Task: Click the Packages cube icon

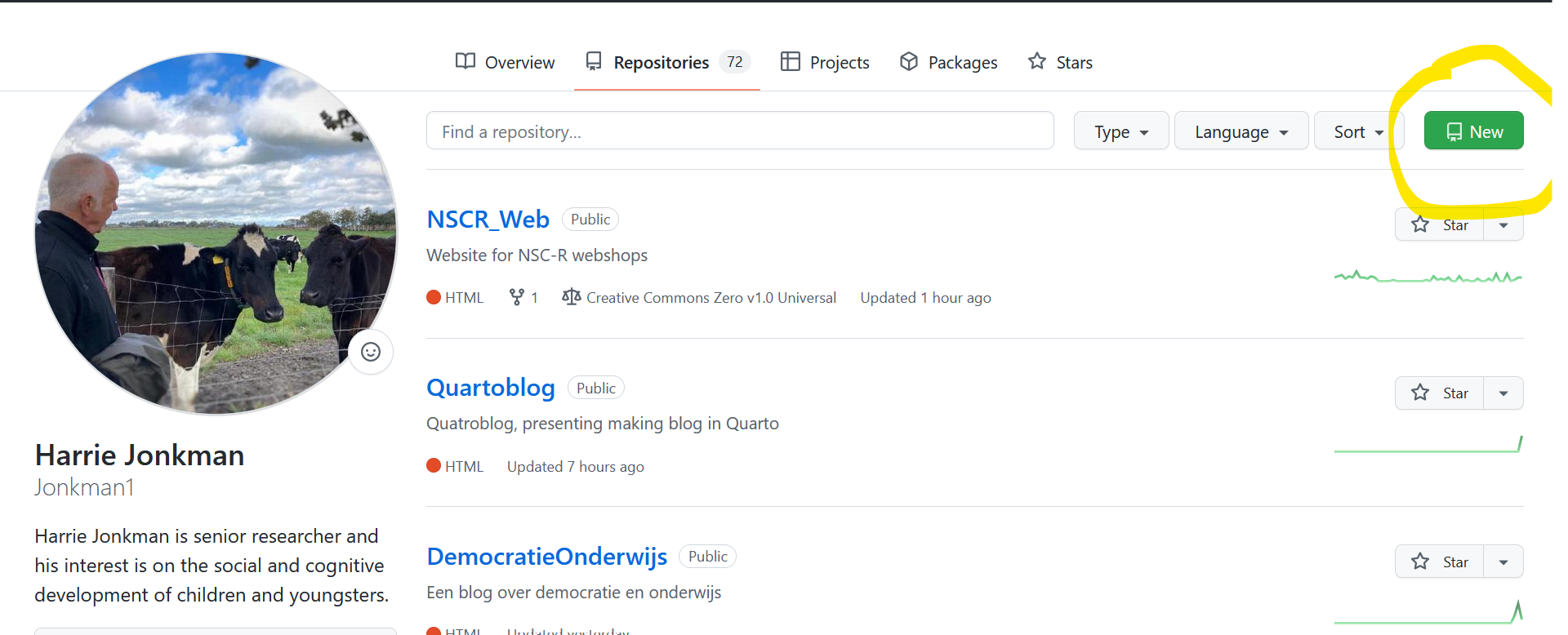Action: coord(908,62)
